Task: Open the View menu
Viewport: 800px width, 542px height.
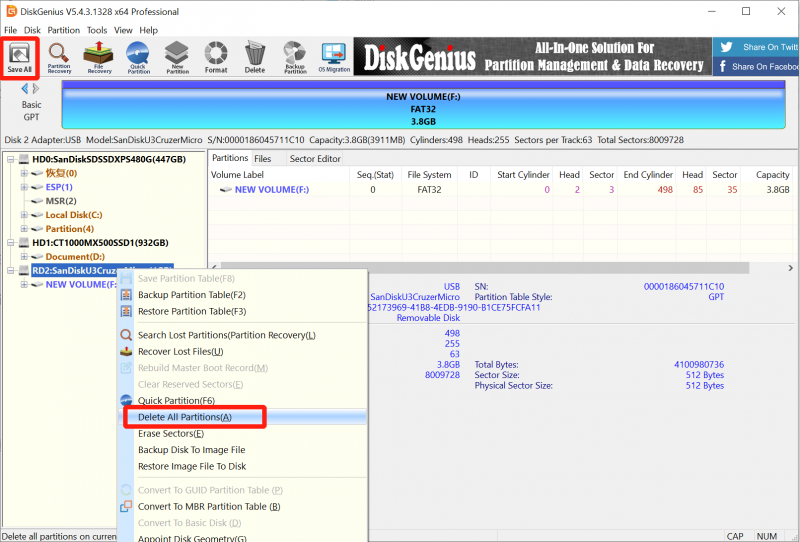Action: (x=123, y=30)
